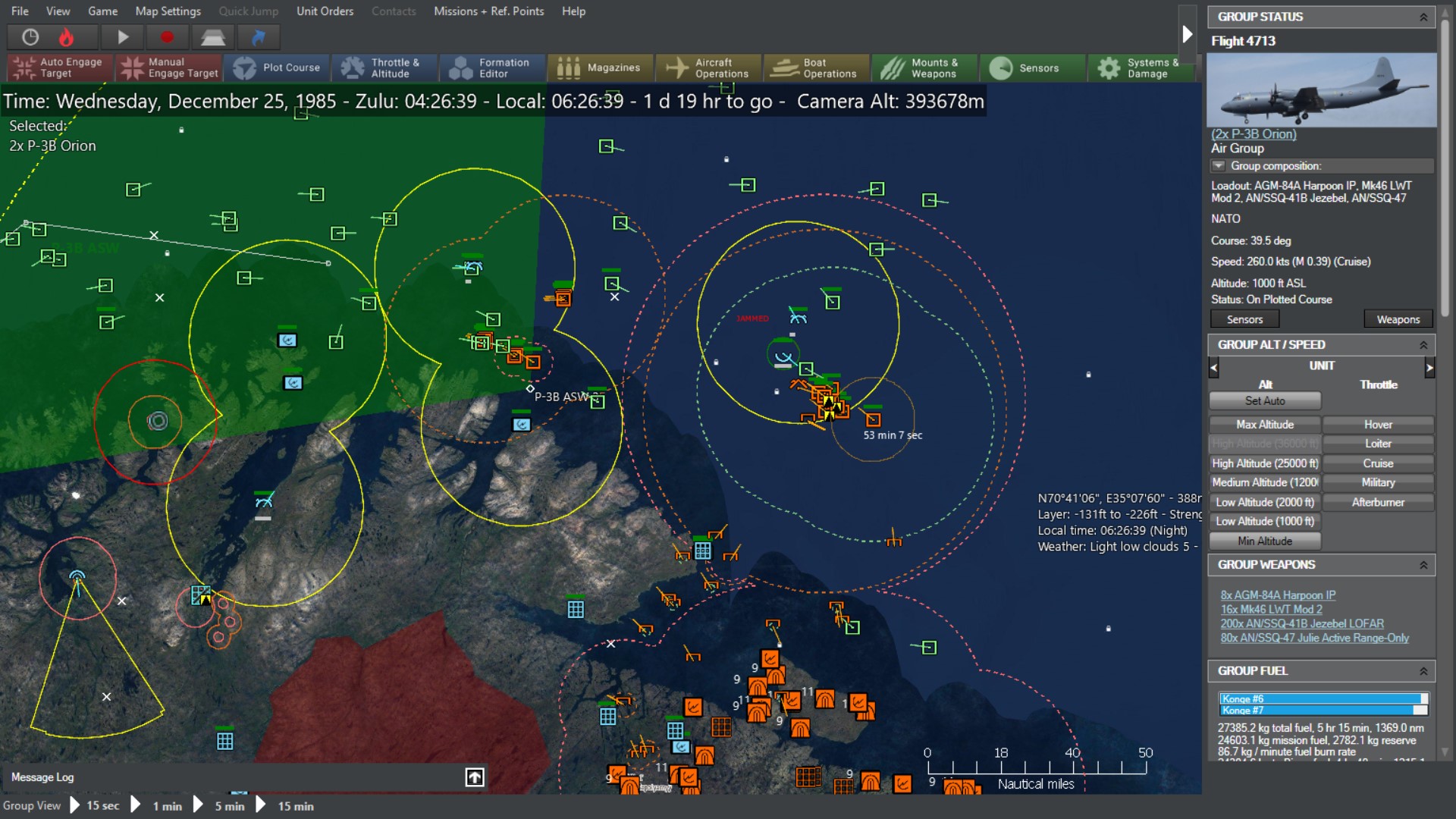The width and height of the screenshot is (1456, 819).
Task: Open Systems & Damage
Action: [1141, 67]
